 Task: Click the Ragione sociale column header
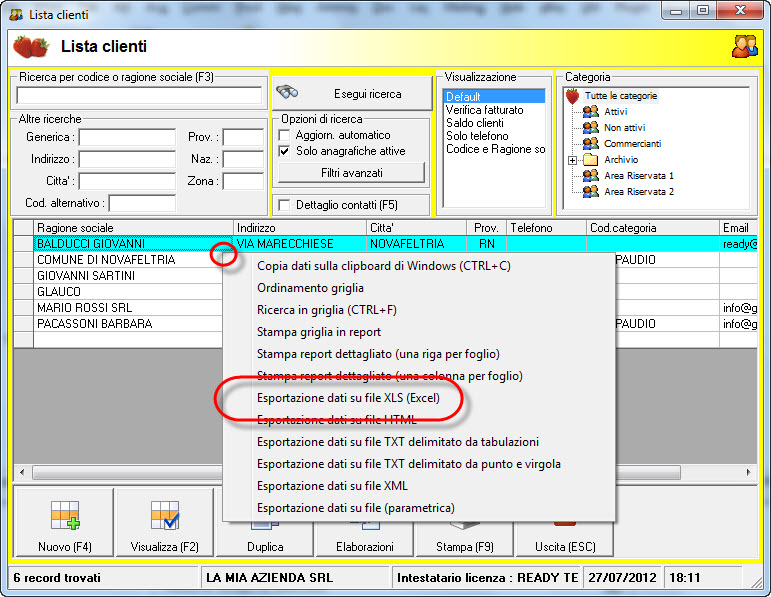click(133, 228)
